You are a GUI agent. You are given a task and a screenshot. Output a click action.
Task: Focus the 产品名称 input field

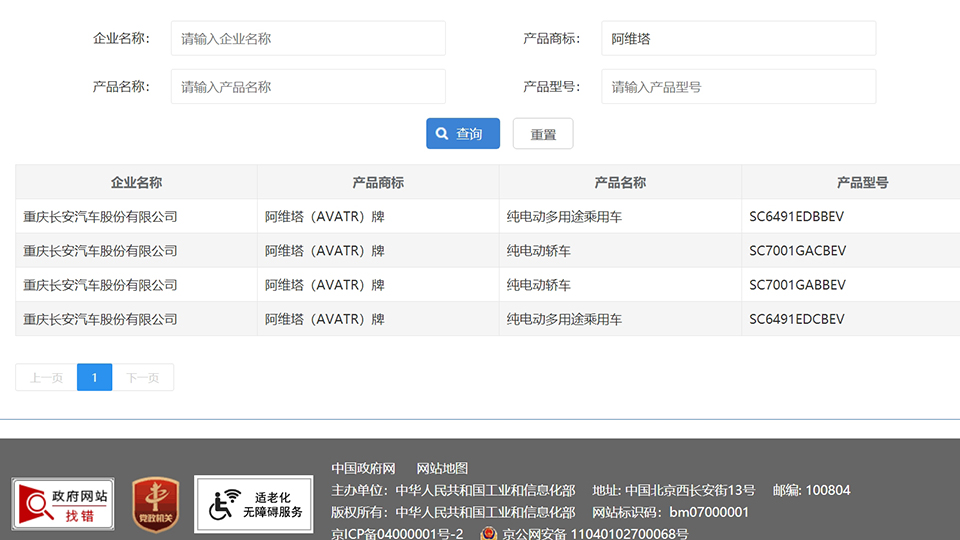308,86
